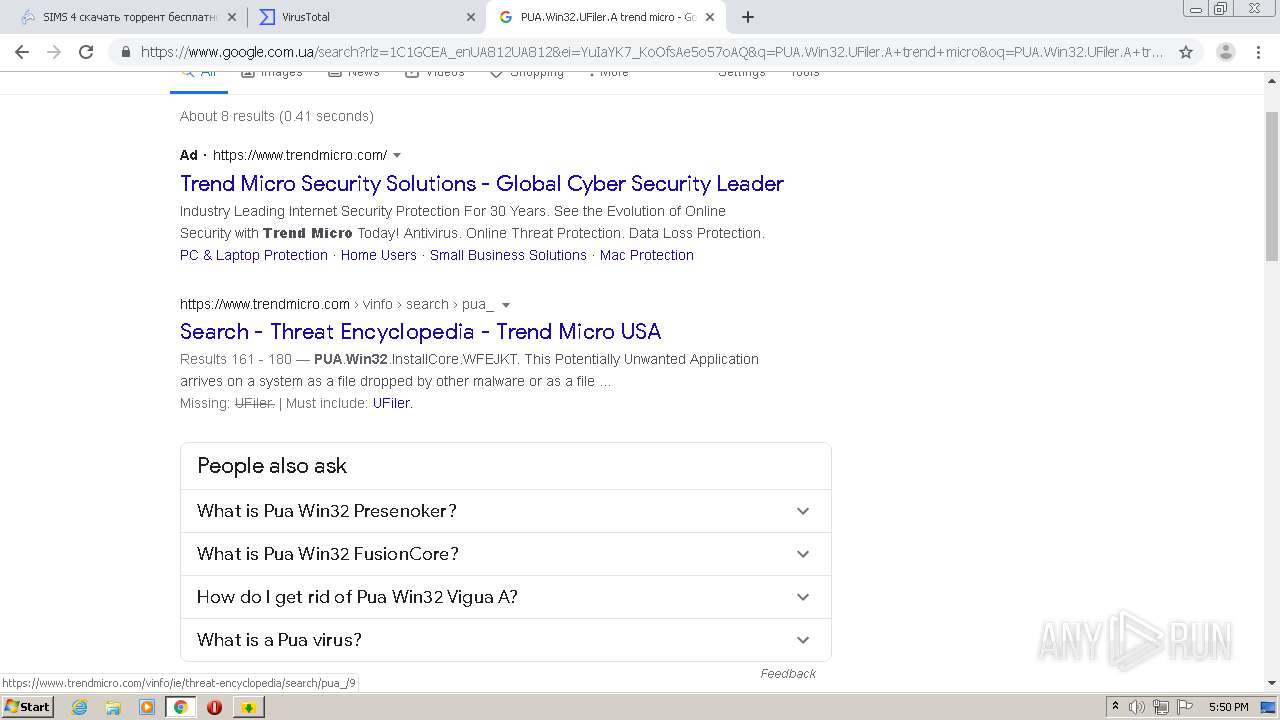Click the 5:50 PM system clock
The image size is (1280, 720).
point(1228,707)
